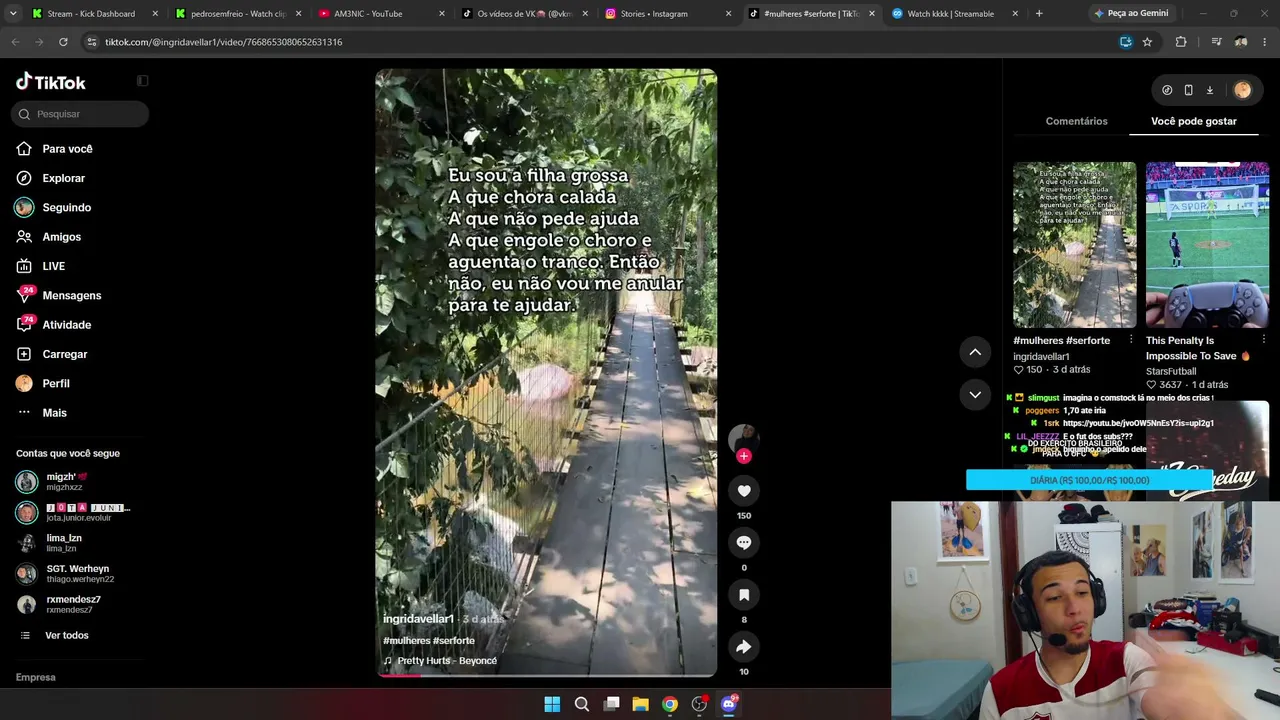Image resolution: width=1280 pixels, height=720 pixels.
Task: Open ingridavellar1 profile link under video
Action: pos(418,619)
